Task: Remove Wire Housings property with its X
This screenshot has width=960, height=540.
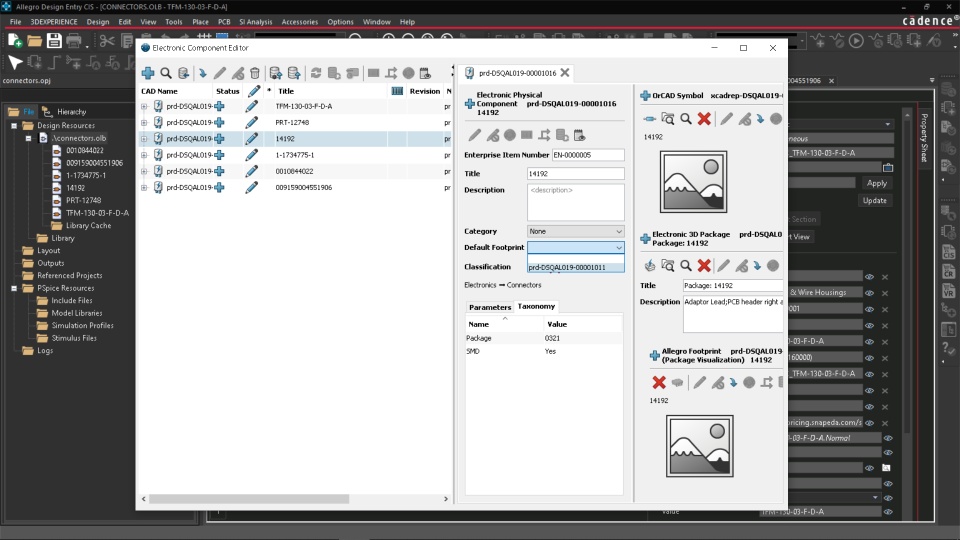Action: [885, 293]
